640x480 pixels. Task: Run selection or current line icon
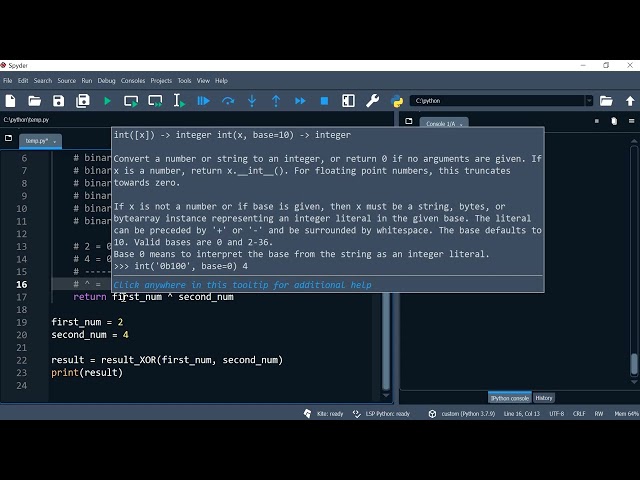179,101
